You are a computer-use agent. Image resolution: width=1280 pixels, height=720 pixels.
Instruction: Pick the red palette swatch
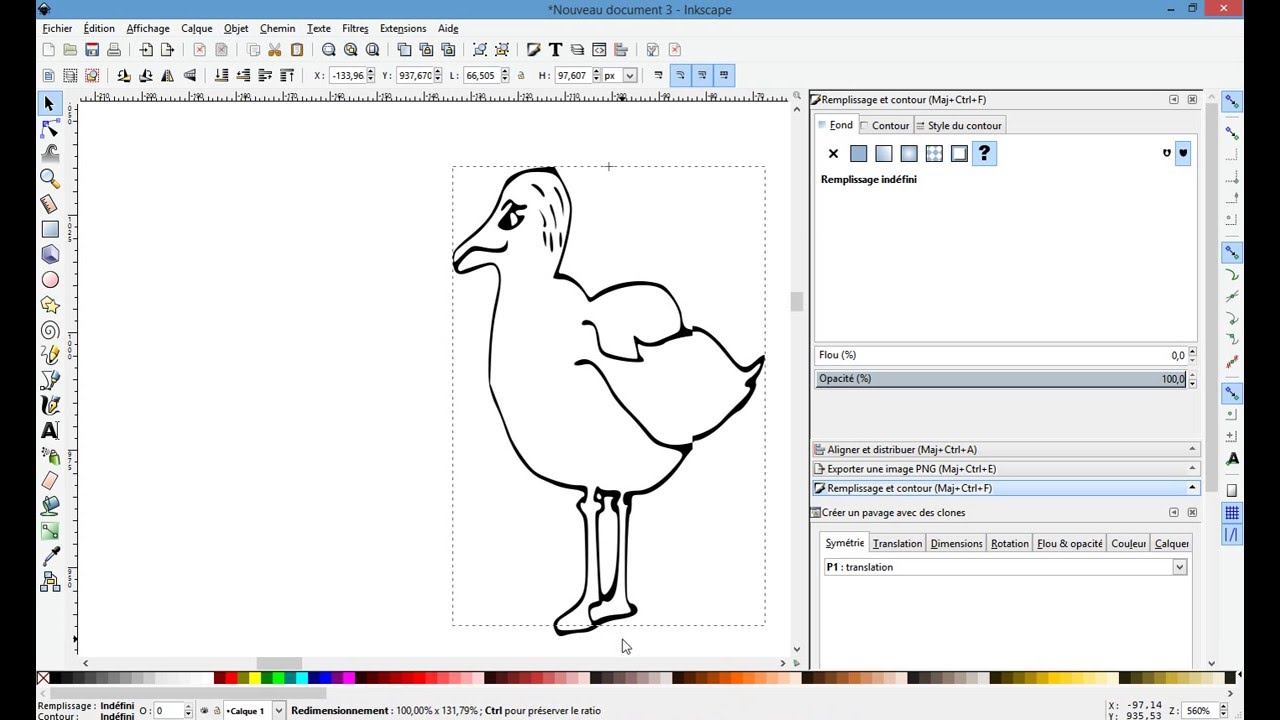231,678
